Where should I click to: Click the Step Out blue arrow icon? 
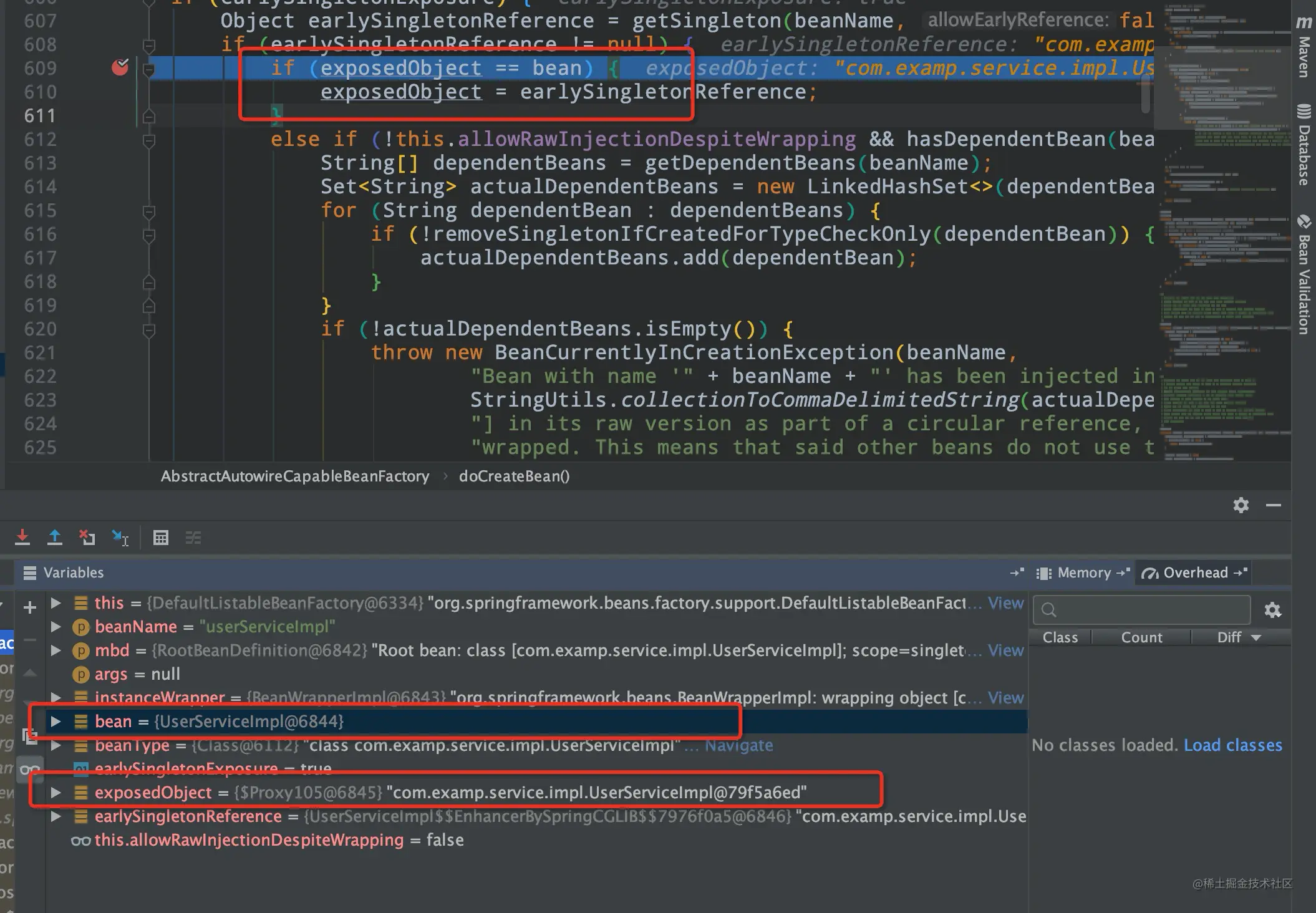55,537
